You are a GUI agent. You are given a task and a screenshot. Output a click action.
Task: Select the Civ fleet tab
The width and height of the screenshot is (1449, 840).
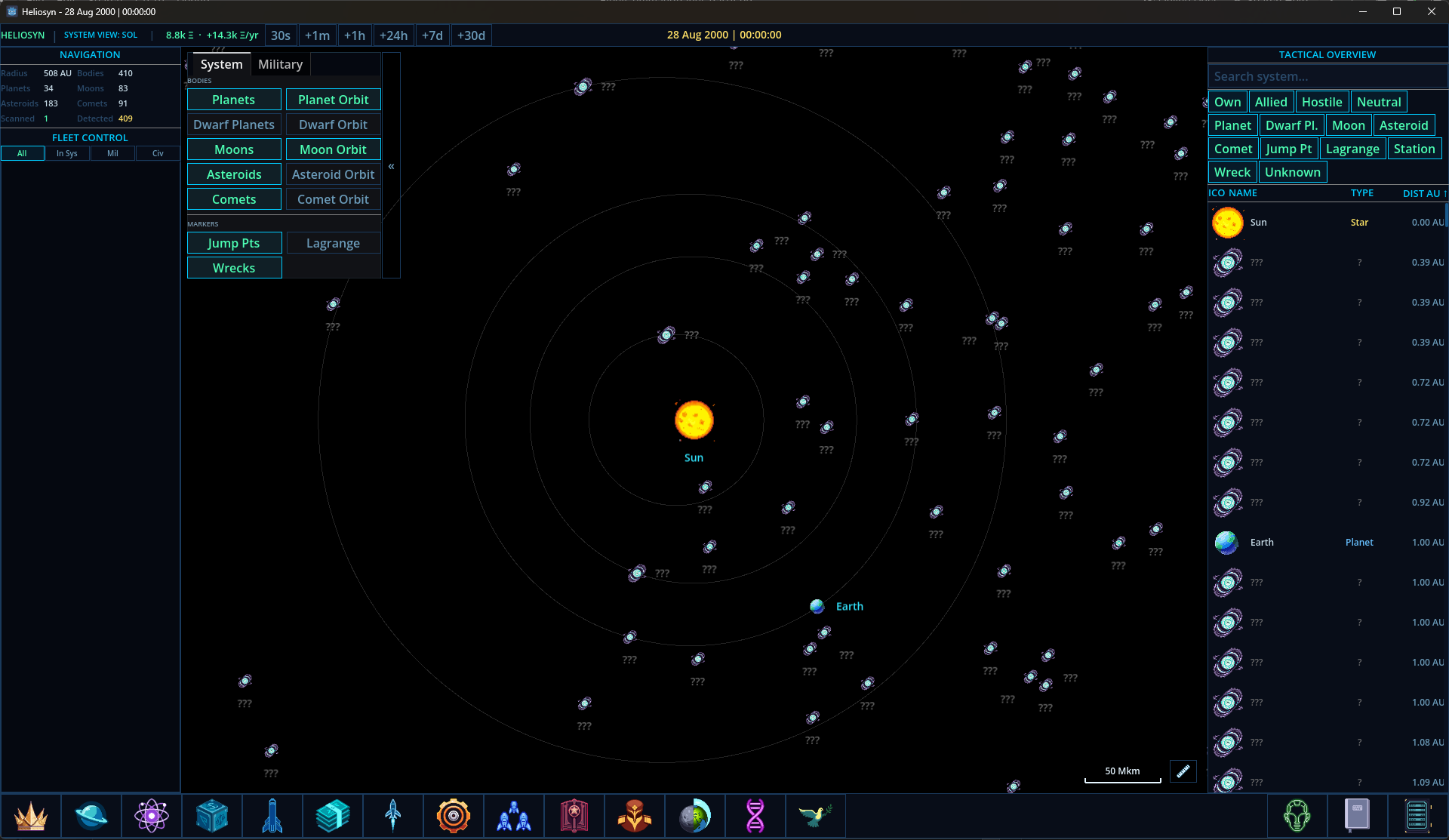158,153
